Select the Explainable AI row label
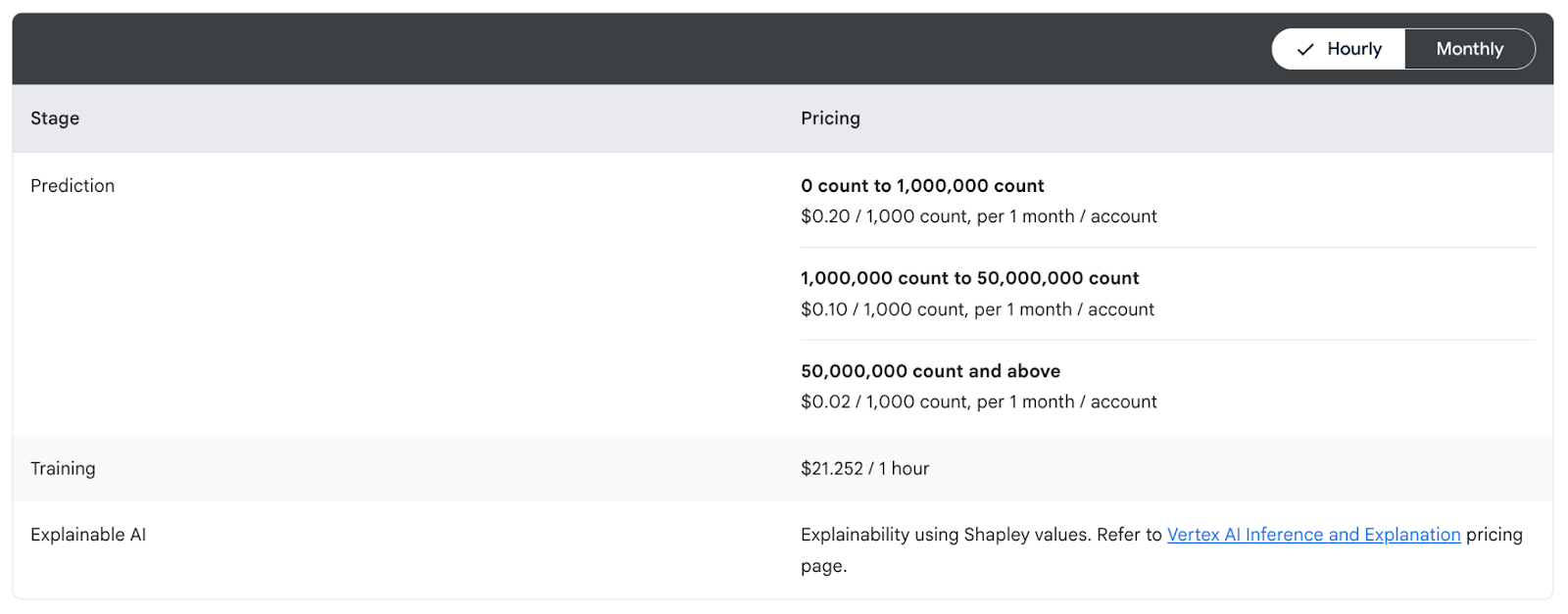1568x614 pixels. click(x=88, y=535)
